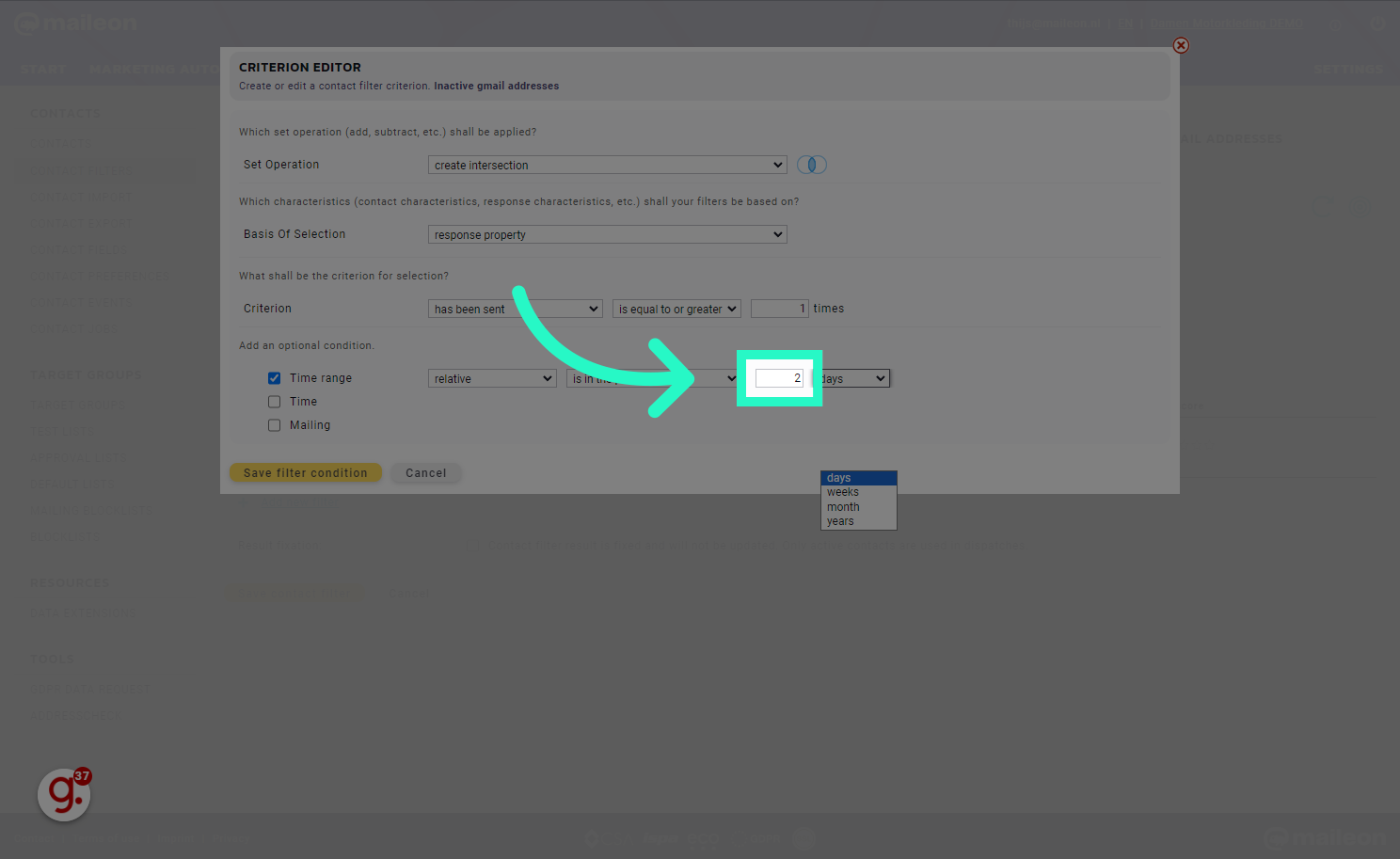This screenshot has height=859, width=1400.
Task: Open the 'is in the' period dropdown
Action: pos(652,378)
